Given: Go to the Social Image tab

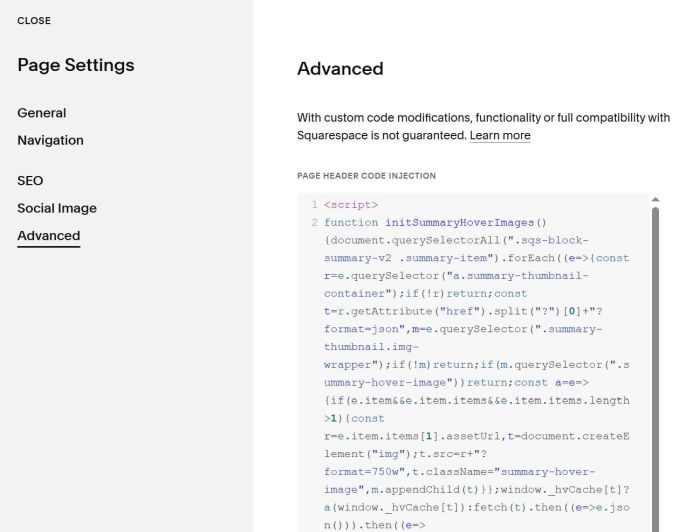Looking at the screenshot, I should point(57,208).
